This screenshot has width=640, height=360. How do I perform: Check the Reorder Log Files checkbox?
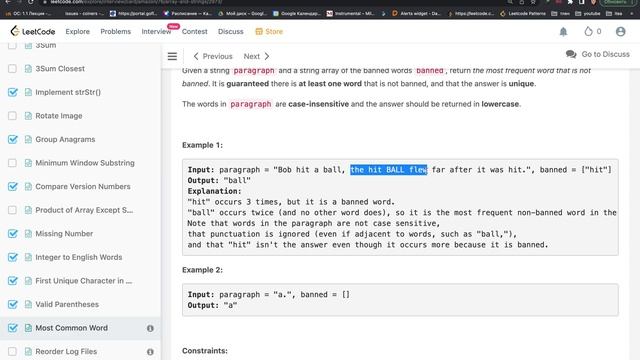click(13, 352)
